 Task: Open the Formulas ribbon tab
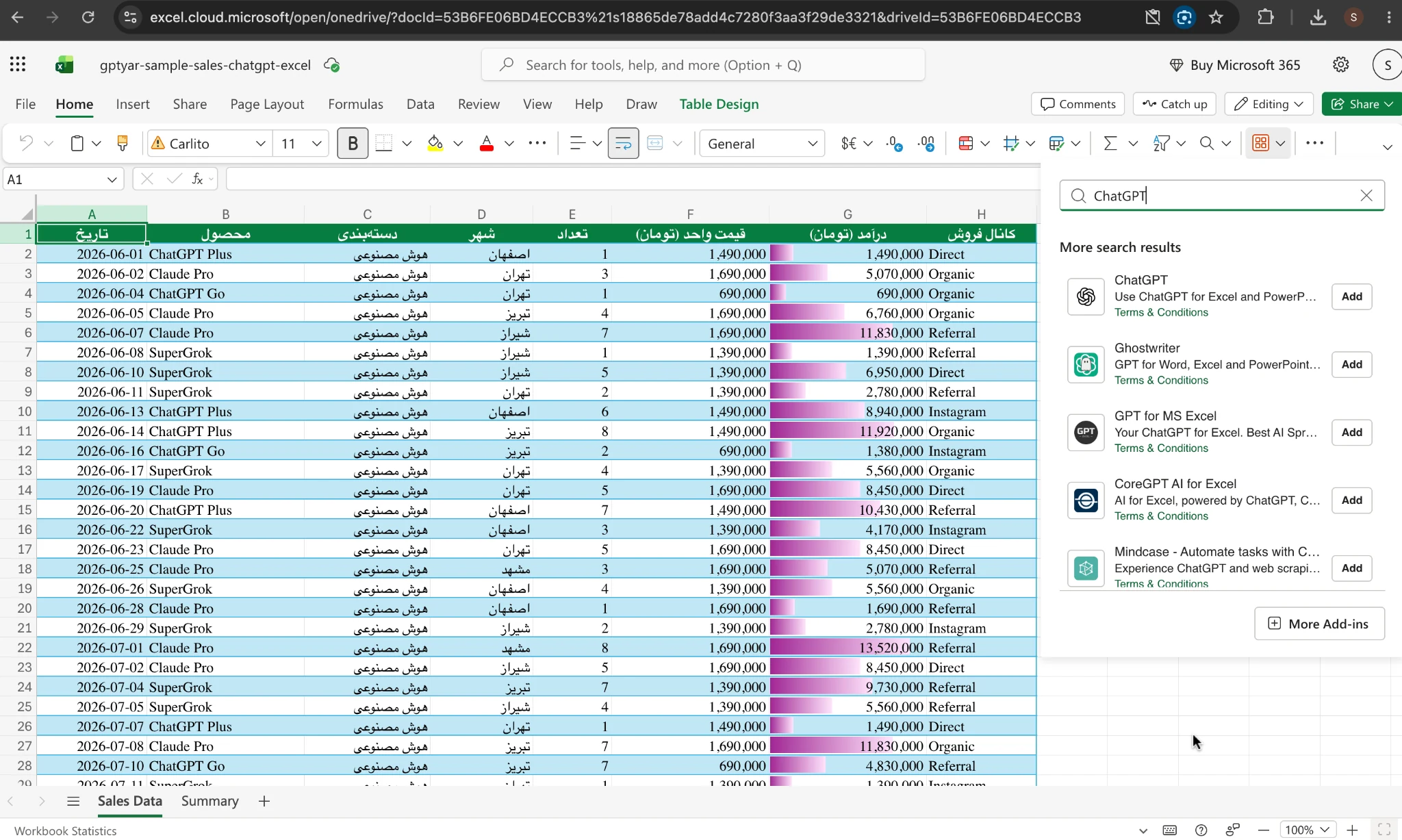pos(355,104)
